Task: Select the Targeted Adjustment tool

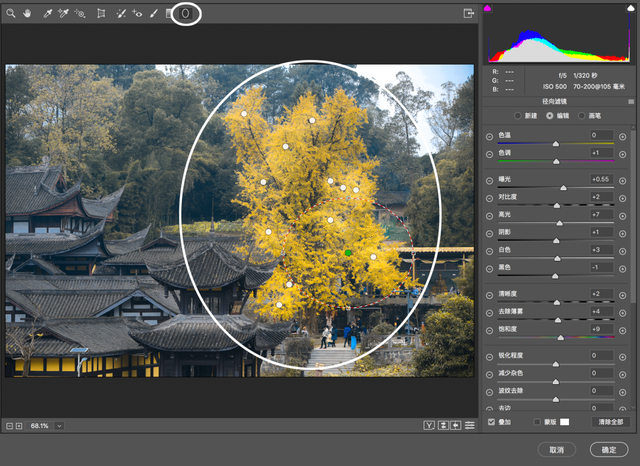Action: point(80,13)
